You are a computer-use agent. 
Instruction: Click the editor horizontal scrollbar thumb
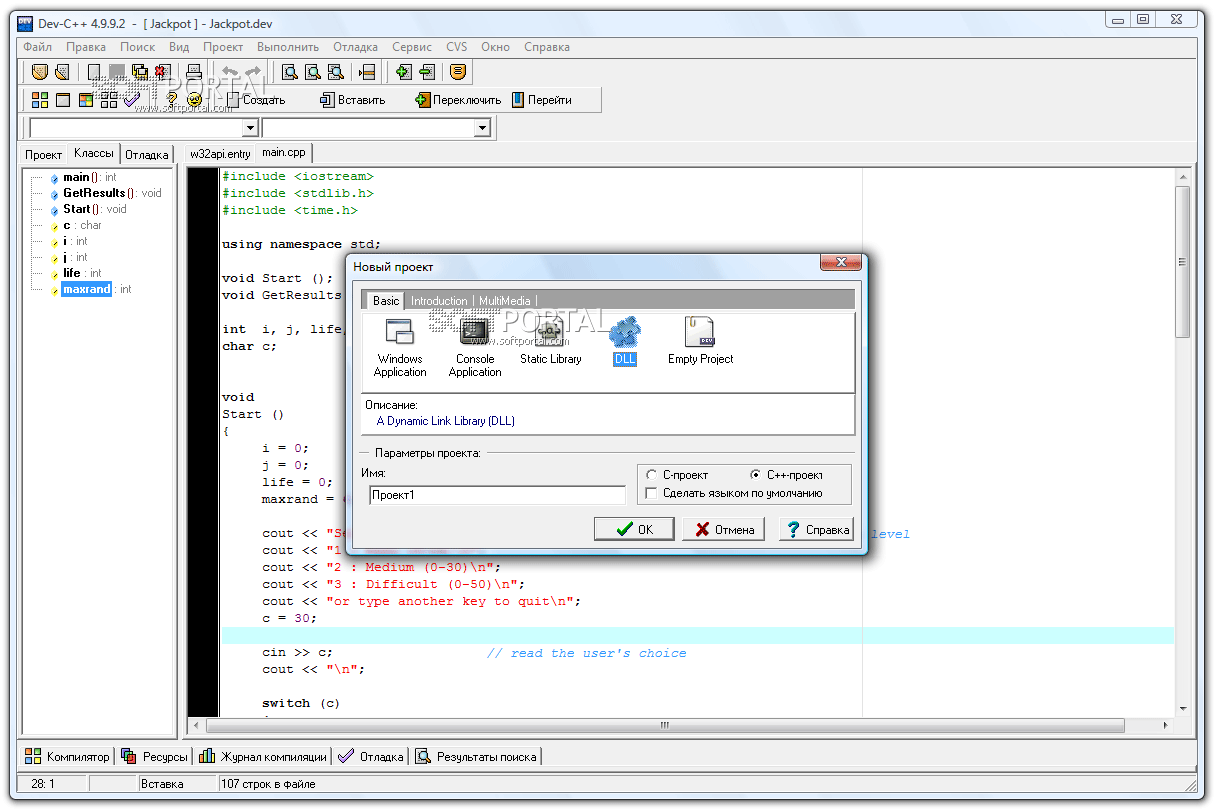click(664, 725)
